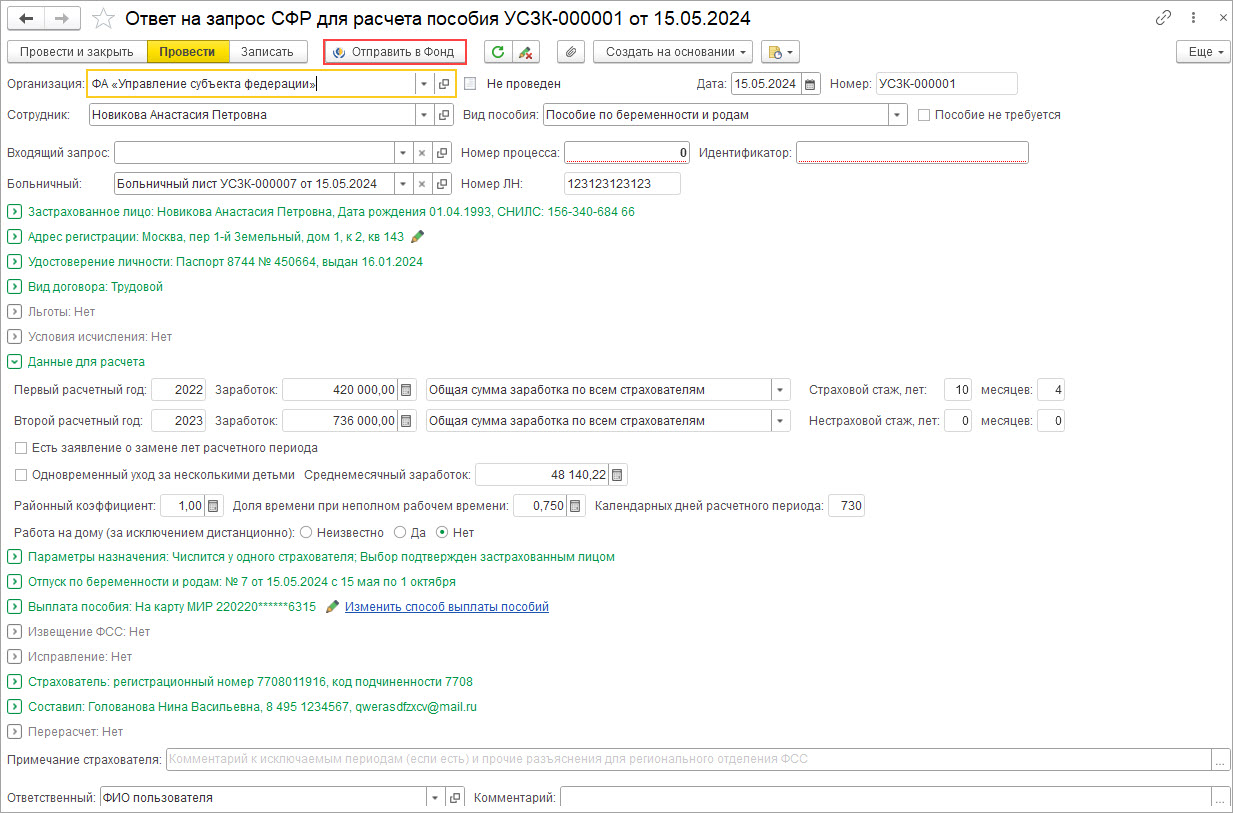
Task: Open Организация record with open-form icon
Action: 445,84
